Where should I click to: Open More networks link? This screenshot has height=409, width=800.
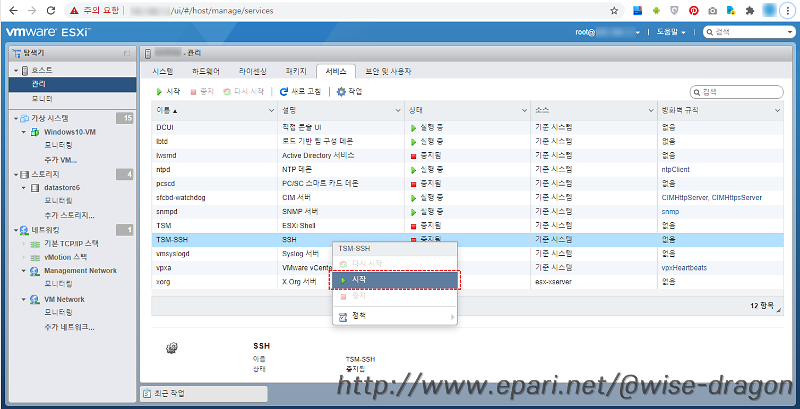tap(69, 327)
